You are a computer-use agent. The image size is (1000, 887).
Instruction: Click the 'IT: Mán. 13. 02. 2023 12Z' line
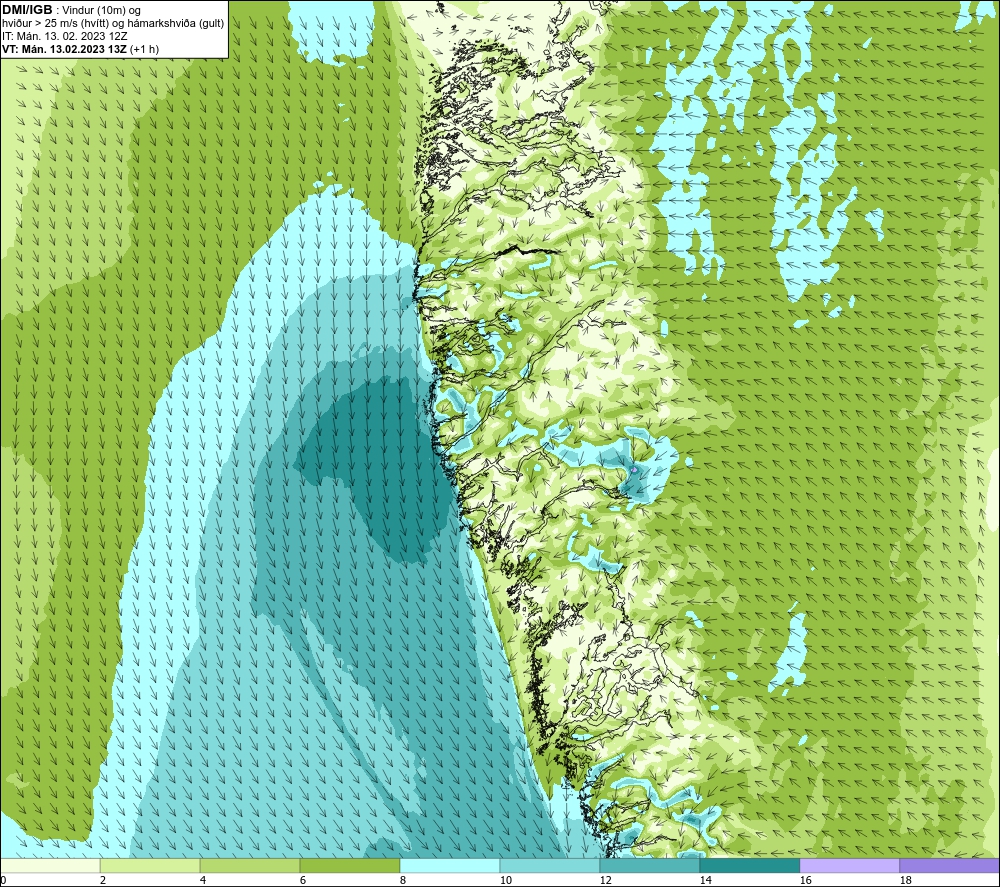pos(64,36)
